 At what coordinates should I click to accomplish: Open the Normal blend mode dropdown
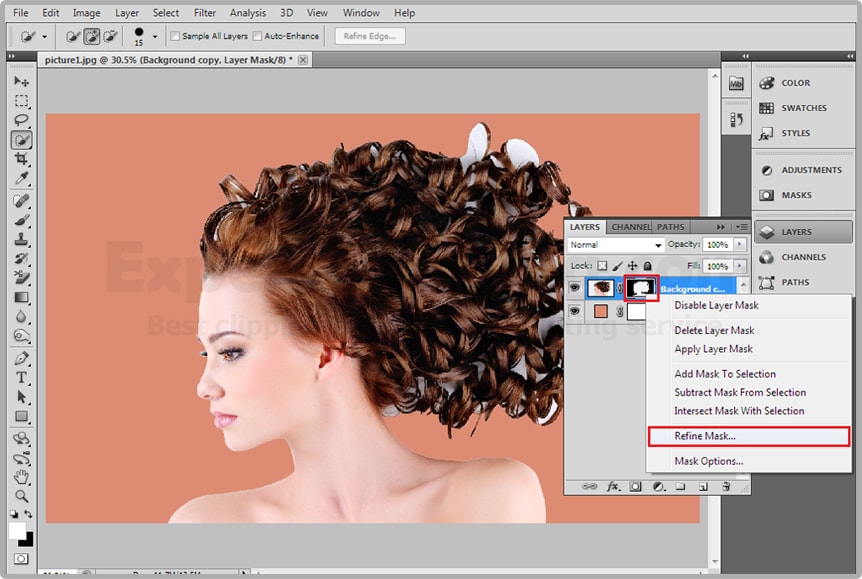pyautogui.click(x=616, y=245)
